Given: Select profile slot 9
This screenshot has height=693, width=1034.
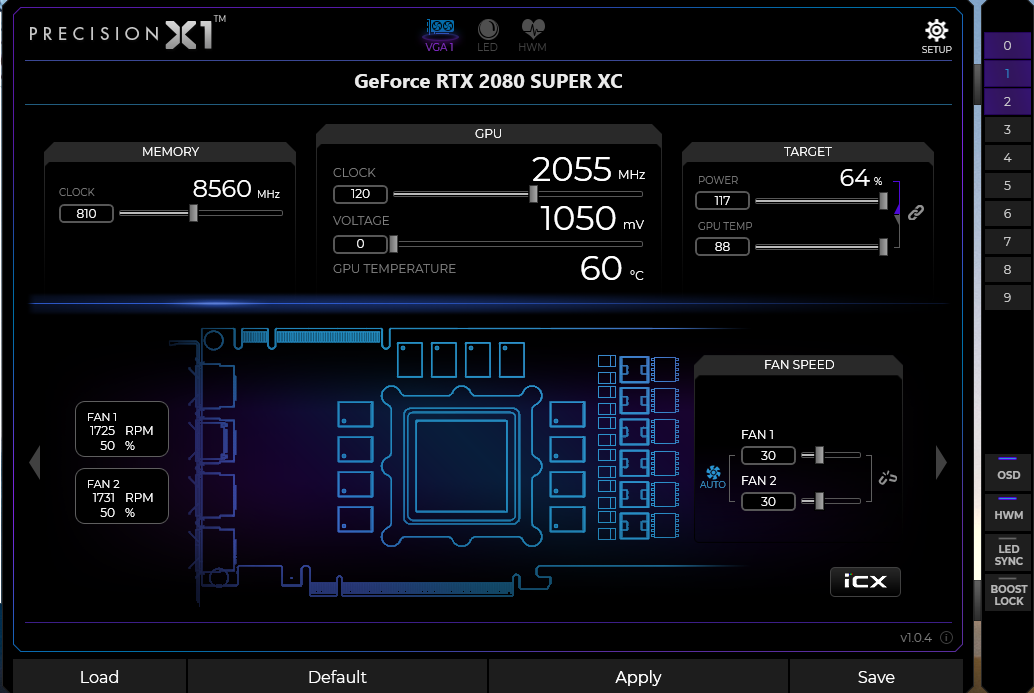Looking at the screenshot, I should (1007, 297).
